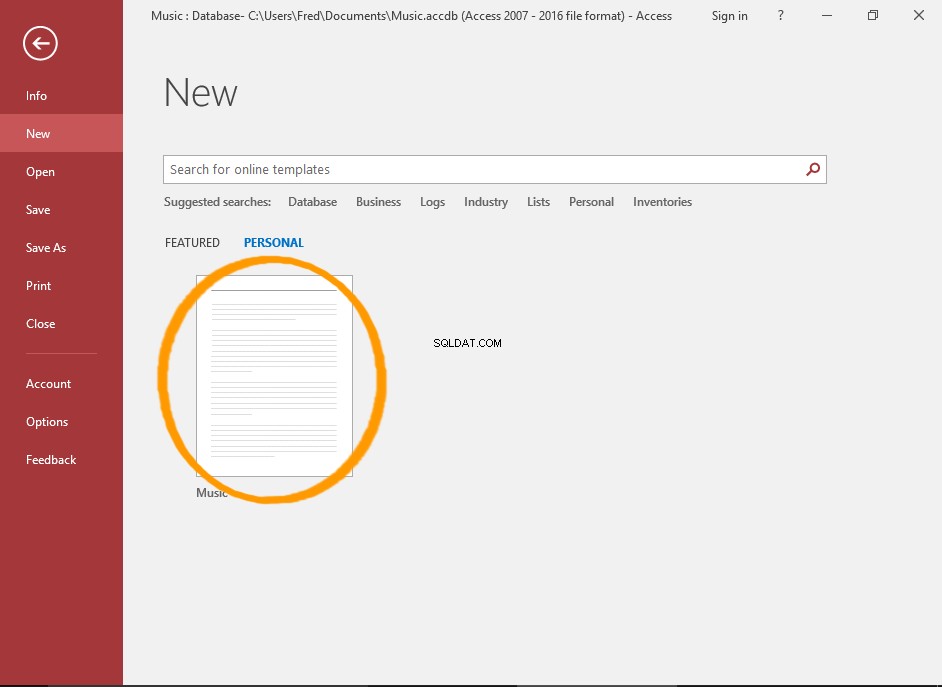This screenshot has width=942, height=687.
Task: Search suggested term Business
Action: pos(378,202)
